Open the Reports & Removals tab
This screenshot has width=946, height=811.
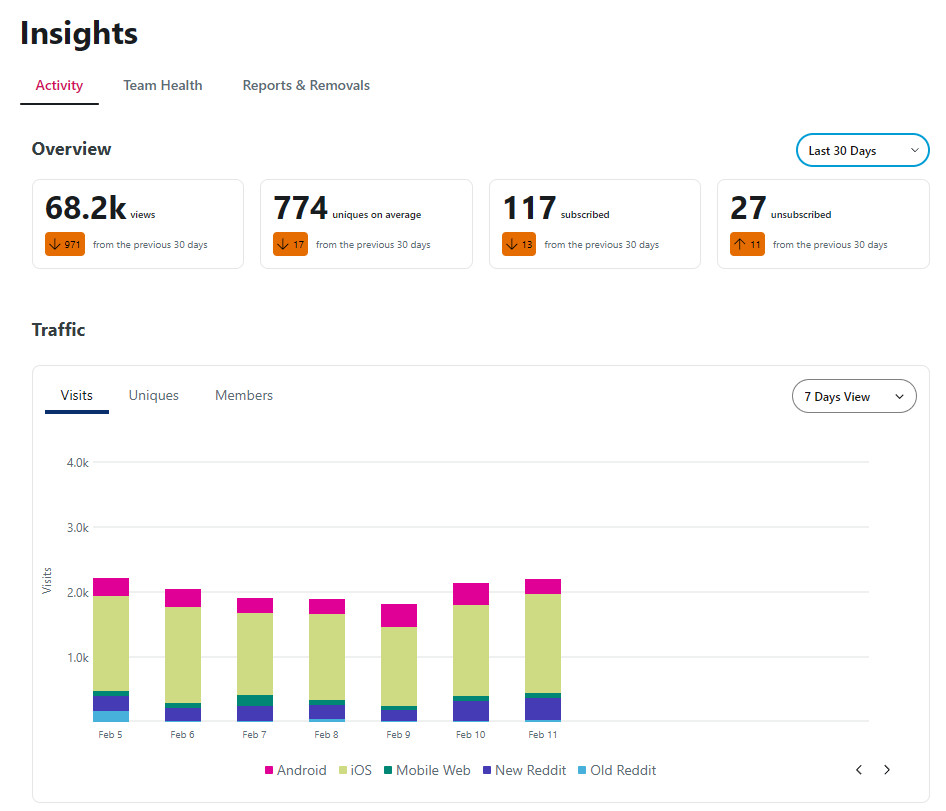pyautogui.click(x=306, y=86)
